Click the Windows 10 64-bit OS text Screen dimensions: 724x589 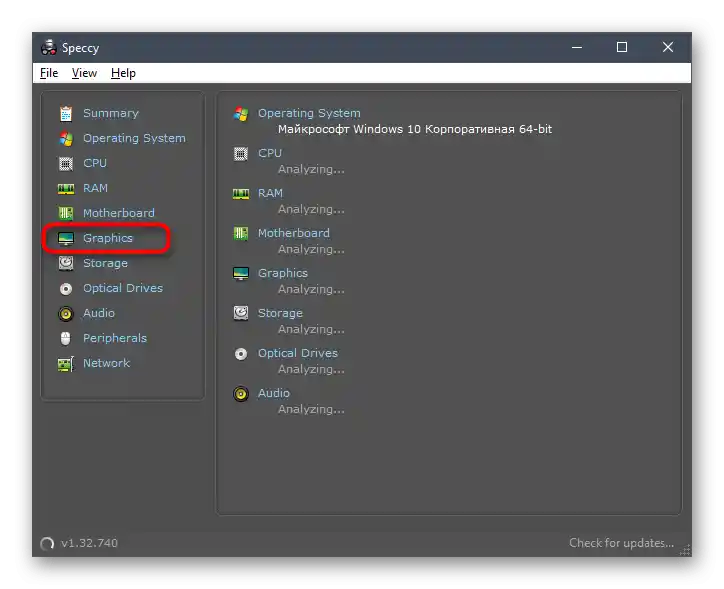(415, 129)
